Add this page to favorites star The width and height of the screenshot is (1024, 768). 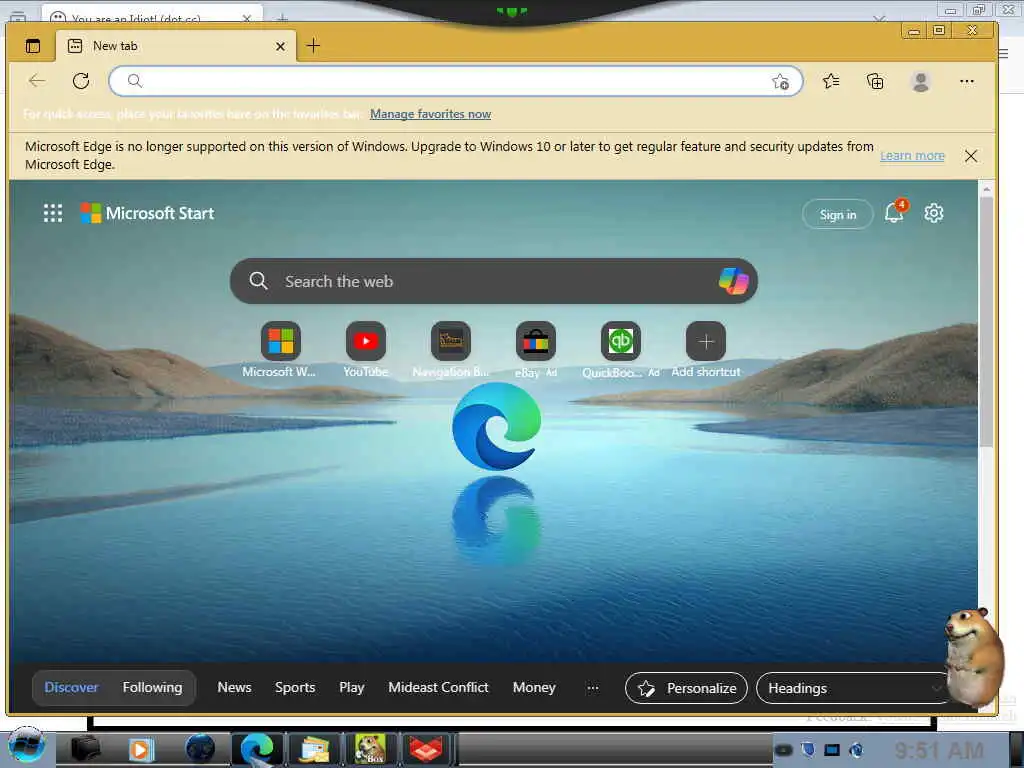(780, 82)
